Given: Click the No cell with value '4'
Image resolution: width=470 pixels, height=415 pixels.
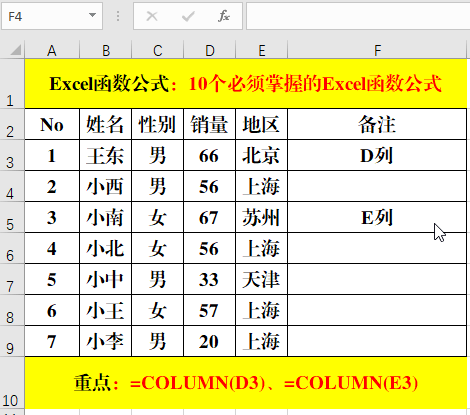Looking at the screenshot, I should point(52,248).
